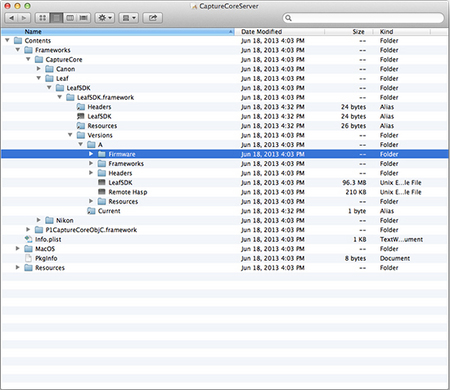Select the Current alias icon
Image resolution: width=450 pixels, height=390 pixels.
pyautogui.click(x=91, y=211)
